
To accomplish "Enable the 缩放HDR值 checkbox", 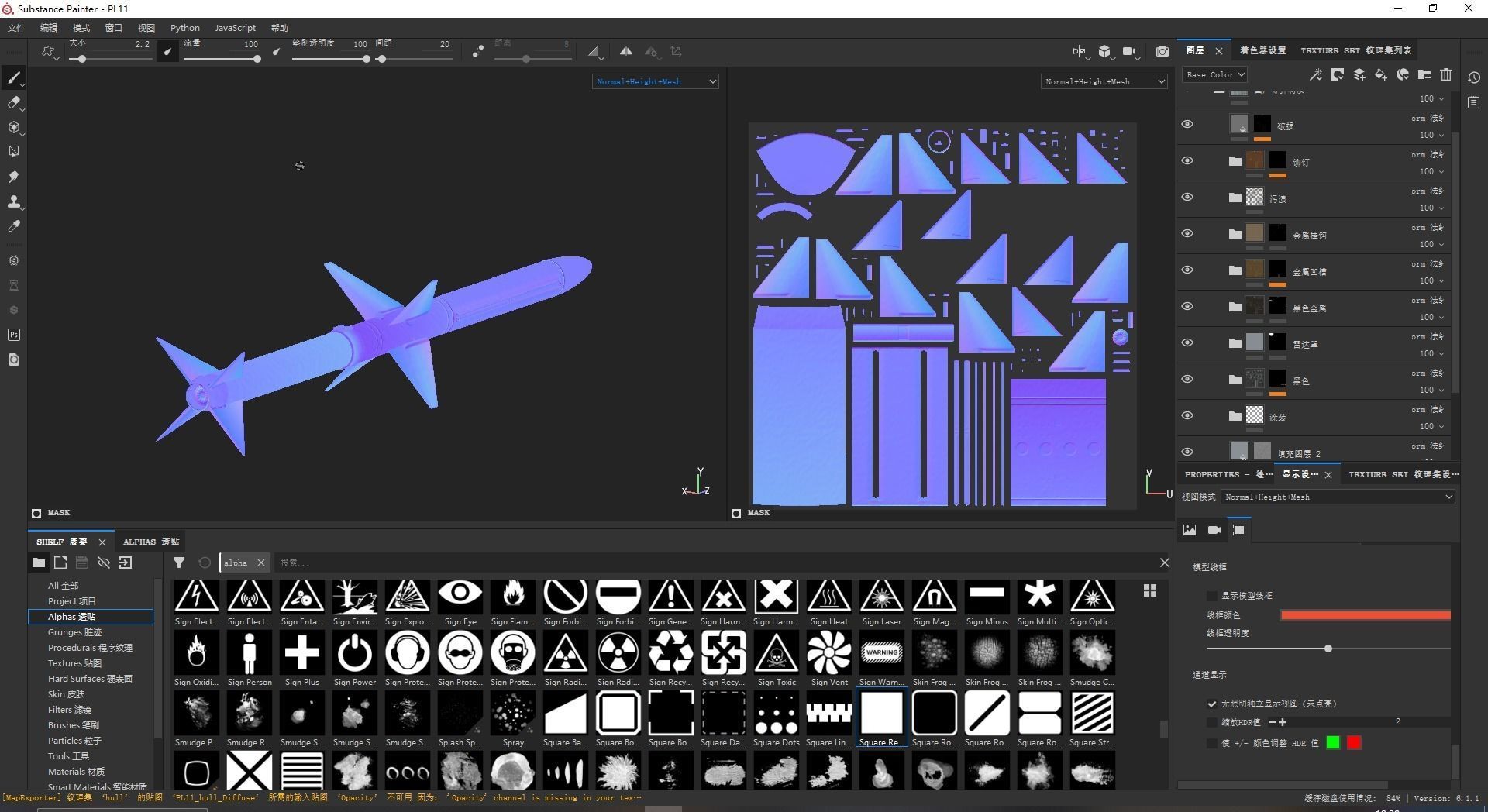I will click(x=1212, y=722).
